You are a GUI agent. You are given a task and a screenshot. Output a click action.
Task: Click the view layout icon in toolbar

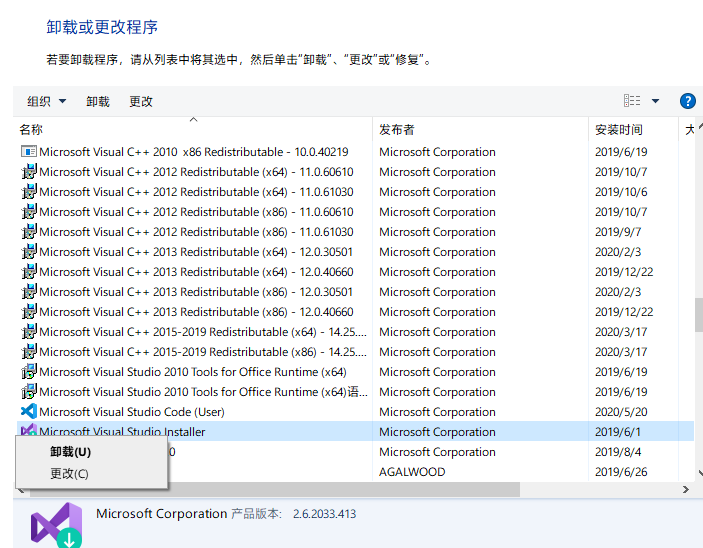[632, 100]
